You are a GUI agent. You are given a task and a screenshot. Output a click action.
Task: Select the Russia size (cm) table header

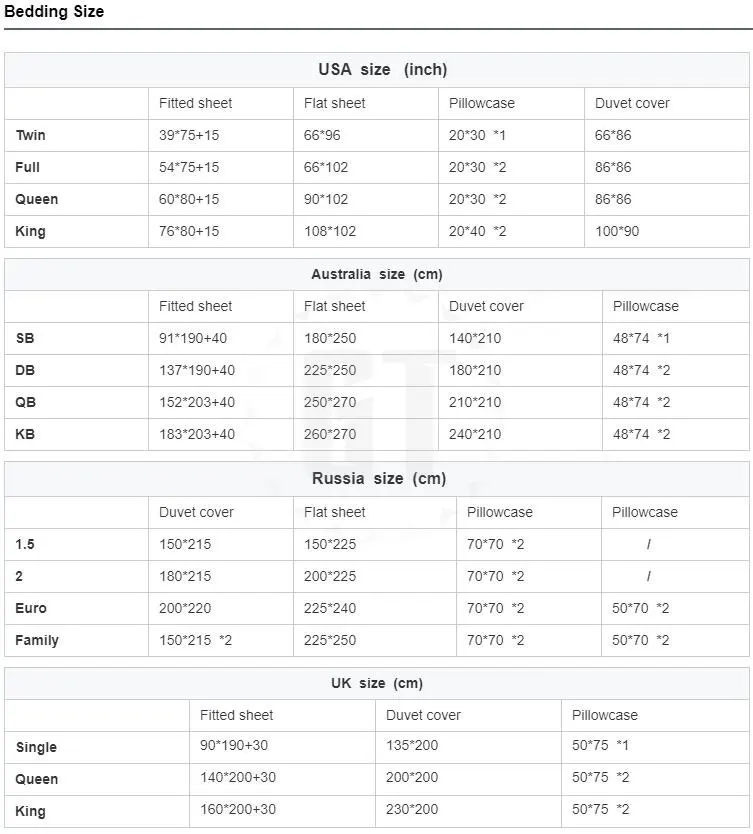(378, 478)
